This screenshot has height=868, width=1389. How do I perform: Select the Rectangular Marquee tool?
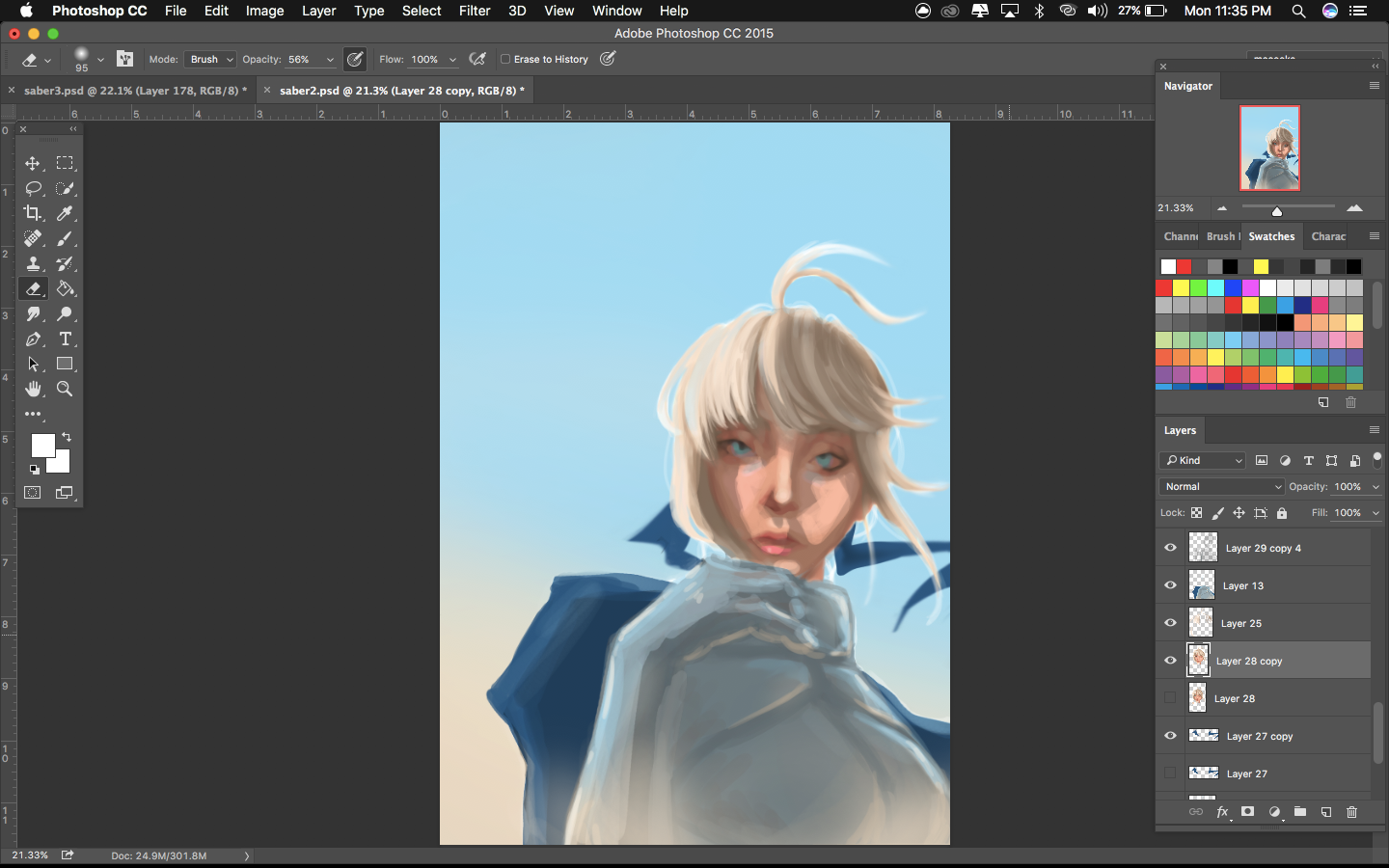pyautogui.click(x=65, y=163)
